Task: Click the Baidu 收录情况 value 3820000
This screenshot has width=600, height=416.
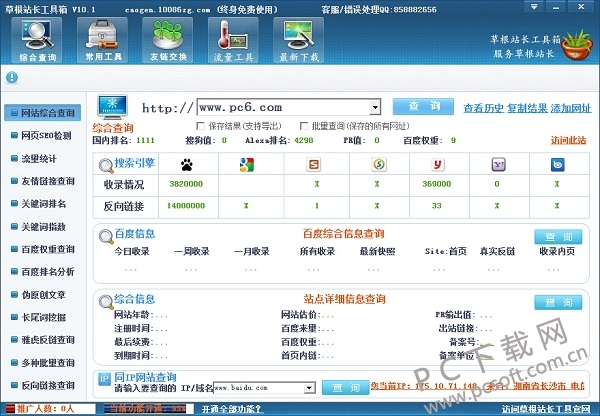Action: 186,184
